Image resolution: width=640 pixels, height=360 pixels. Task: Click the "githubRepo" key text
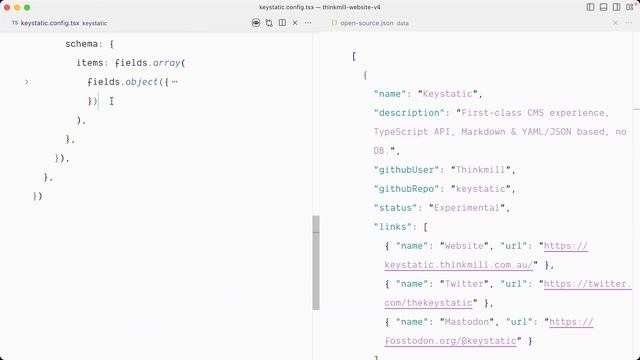point(407,189)
